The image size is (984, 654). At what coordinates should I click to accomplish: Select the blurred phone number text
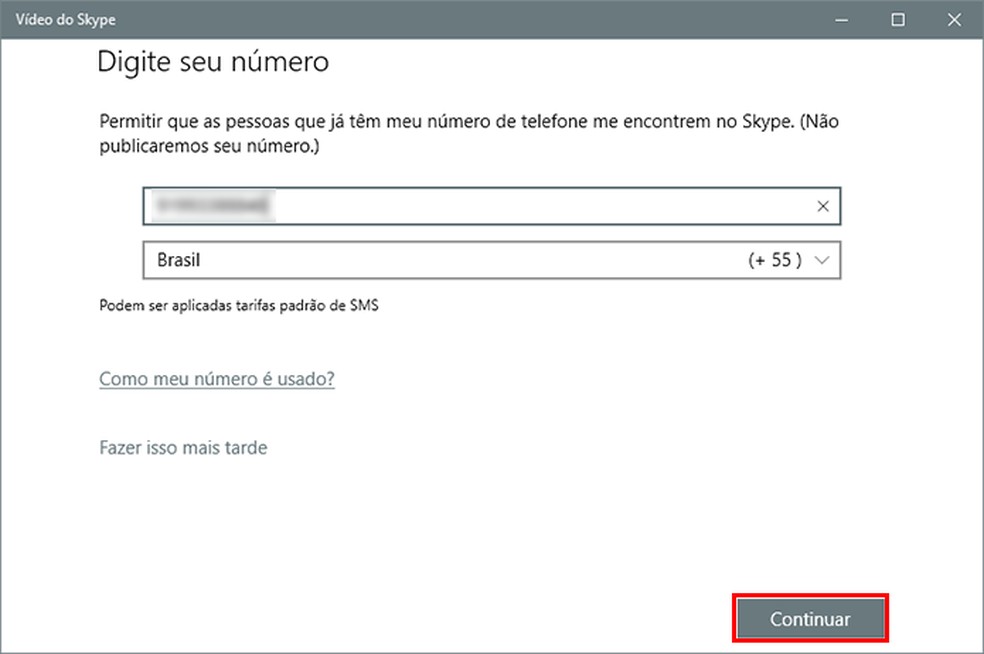211,206
